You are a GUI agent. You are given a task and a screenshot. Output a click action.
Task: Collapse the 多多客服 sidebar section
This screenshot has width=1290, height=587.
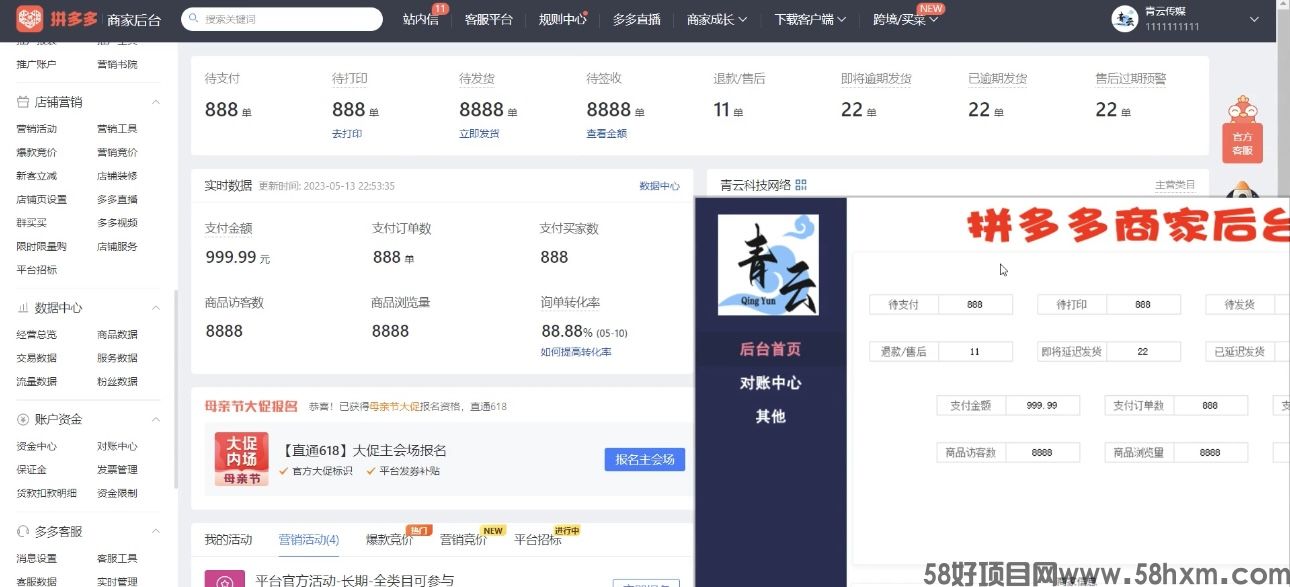coord(155,531)
